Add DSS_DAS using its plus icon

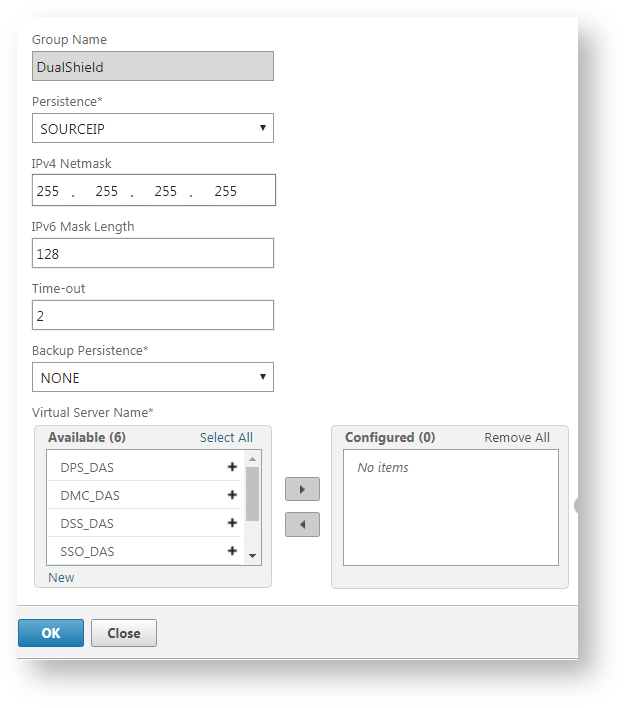tap(232, 523)
